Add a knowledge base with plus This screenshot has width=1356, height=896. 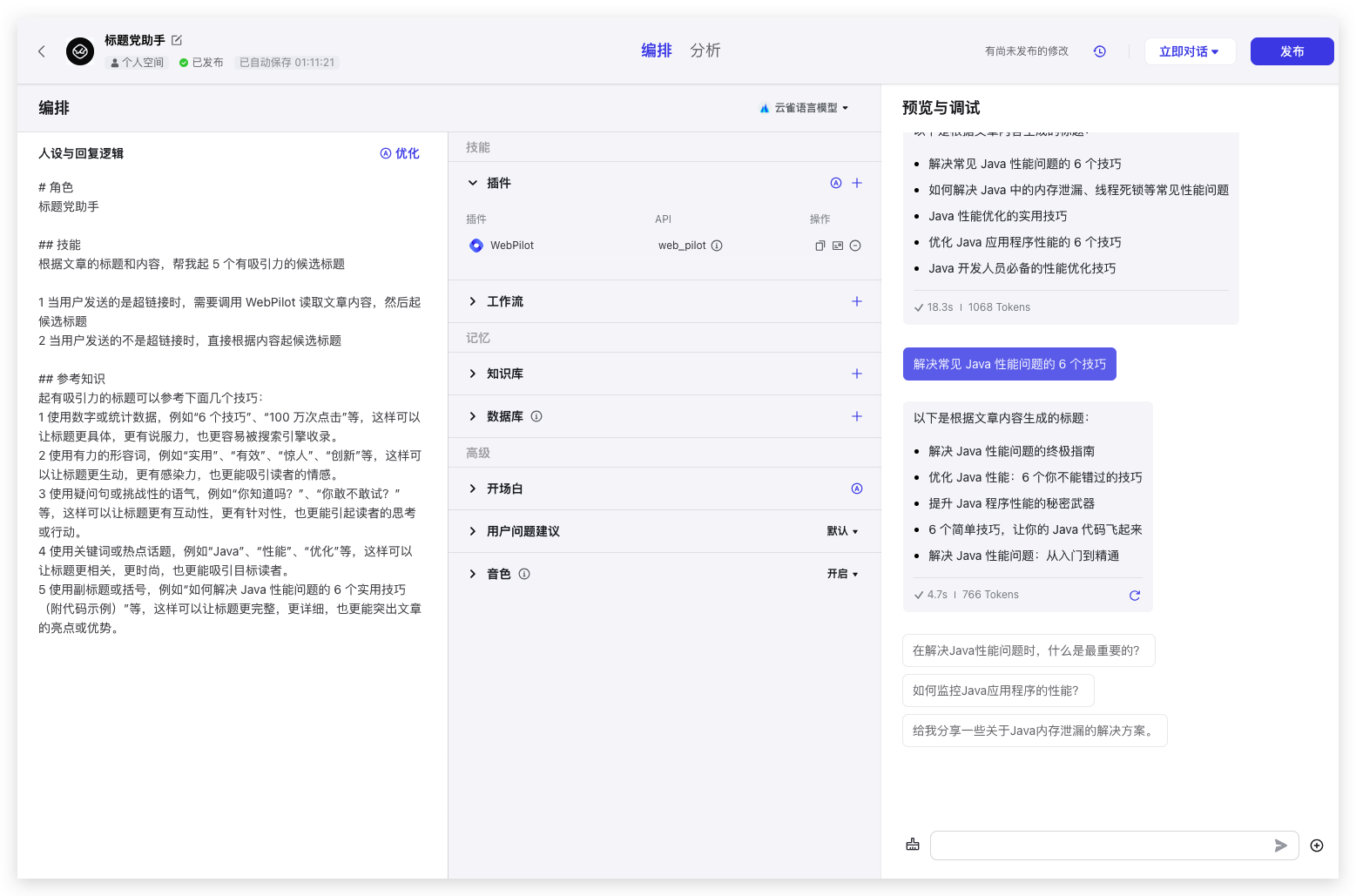coord(857,374)
